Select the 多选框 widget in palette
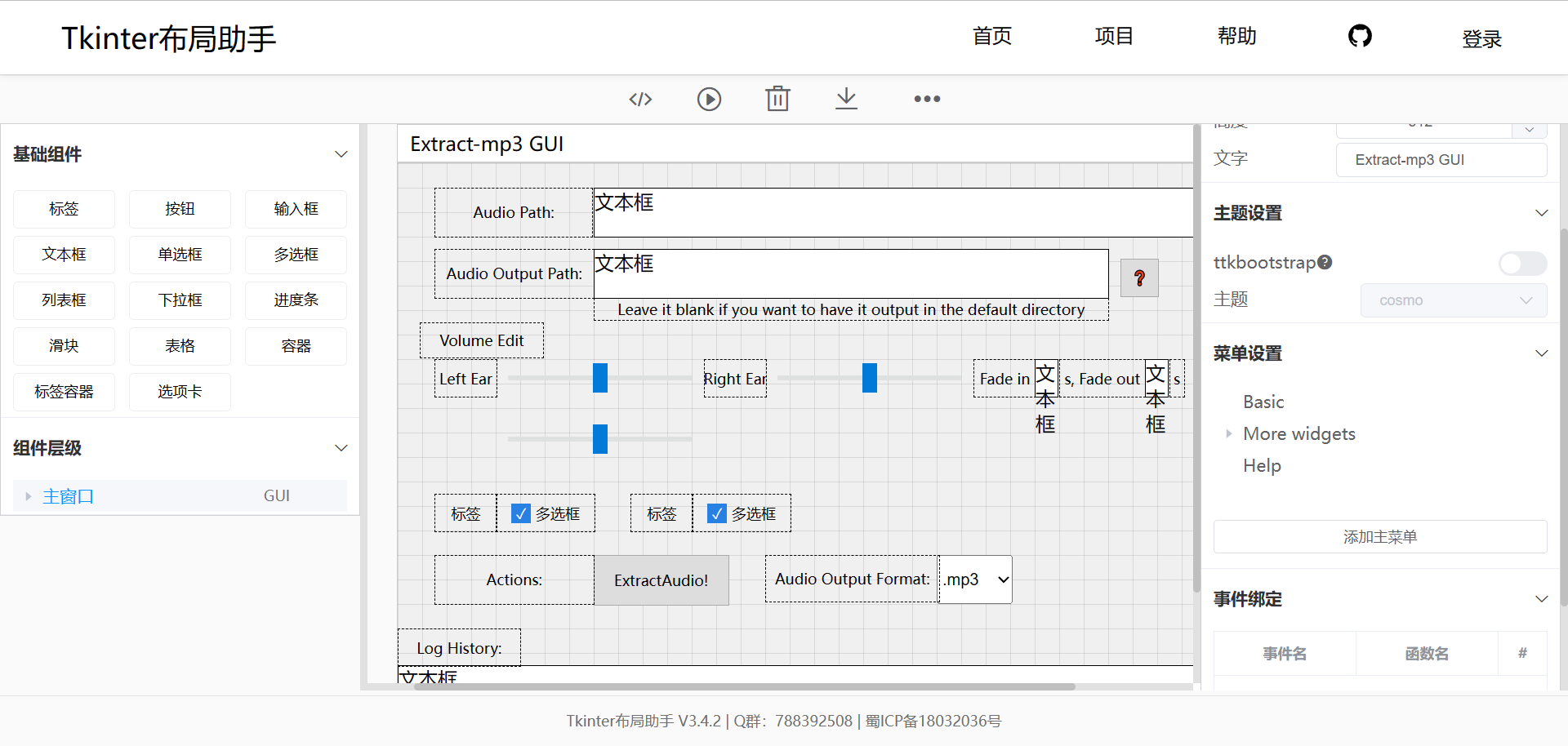 (x=296, y=255)
